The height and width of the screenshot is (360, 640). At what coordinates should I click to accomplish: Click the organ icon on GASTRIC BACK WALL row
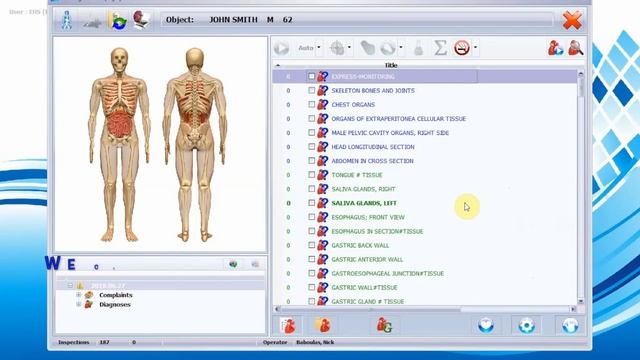point(322,245)
